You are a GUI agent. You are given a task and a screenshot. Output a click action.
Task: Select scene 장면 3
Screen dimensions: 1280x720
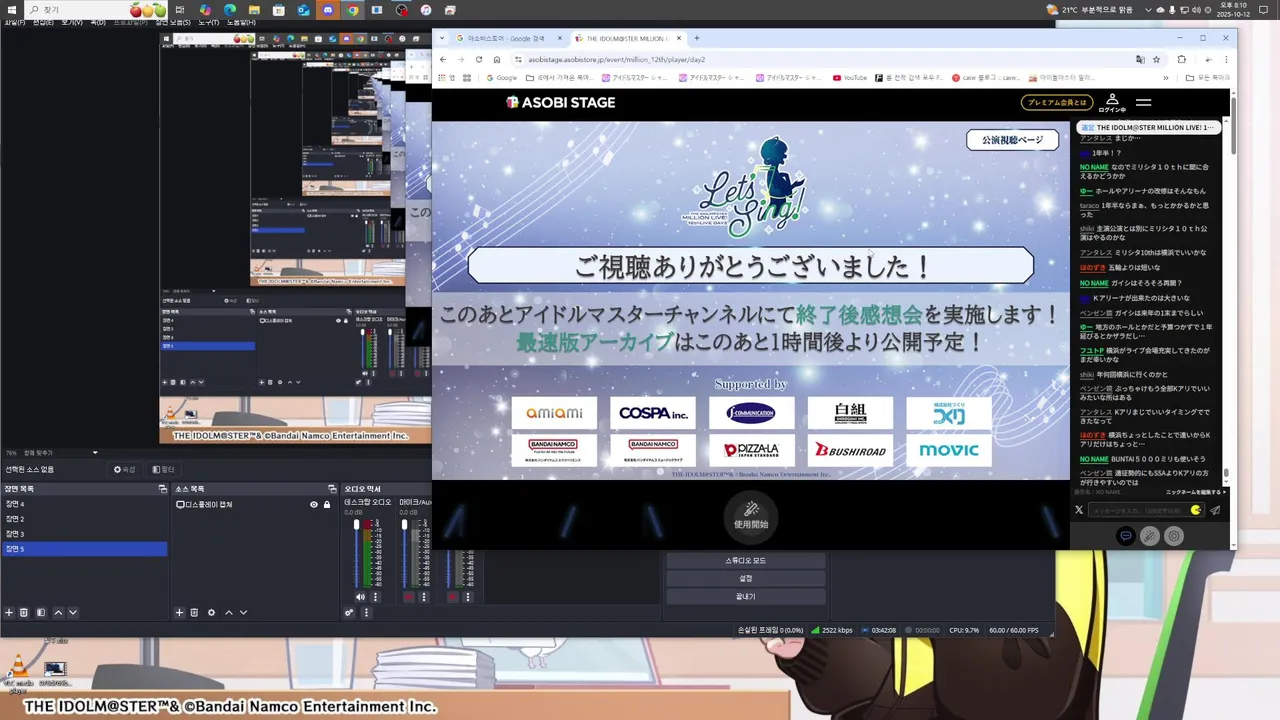[84, 534]
